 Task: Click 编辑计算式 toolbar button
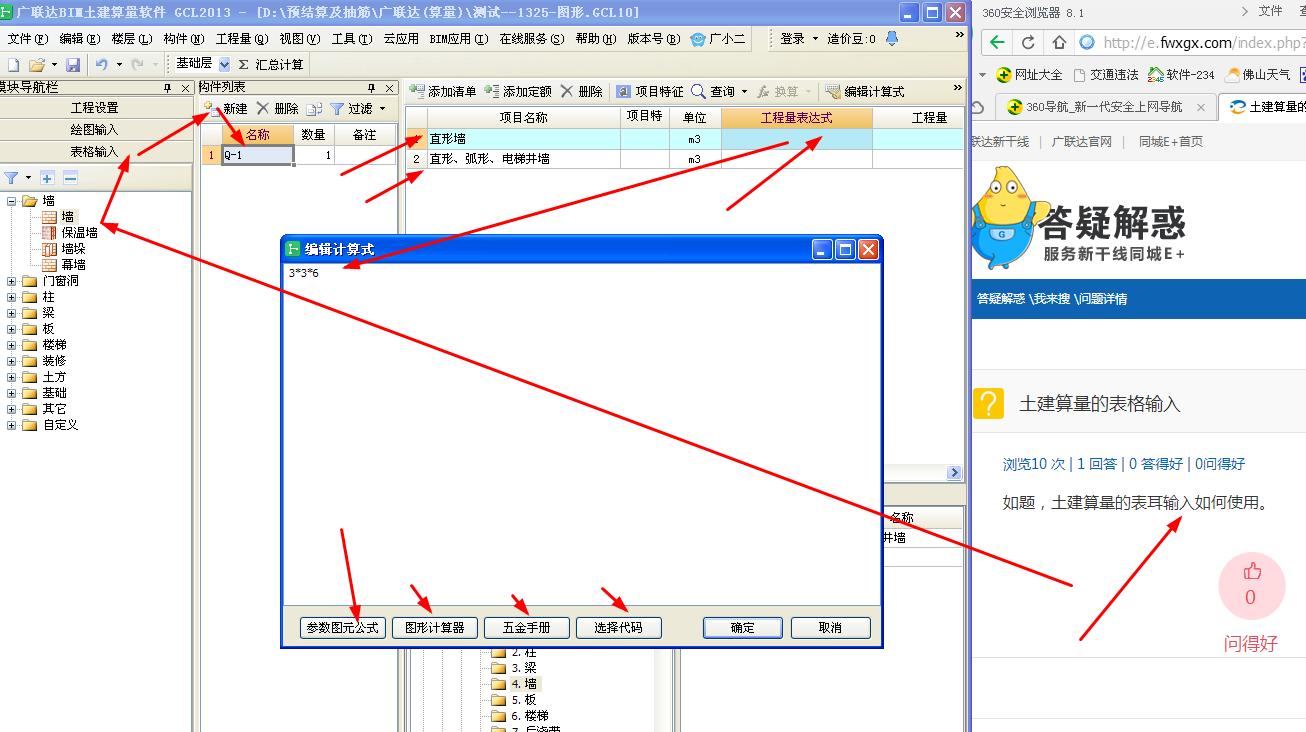coord(865,91)
